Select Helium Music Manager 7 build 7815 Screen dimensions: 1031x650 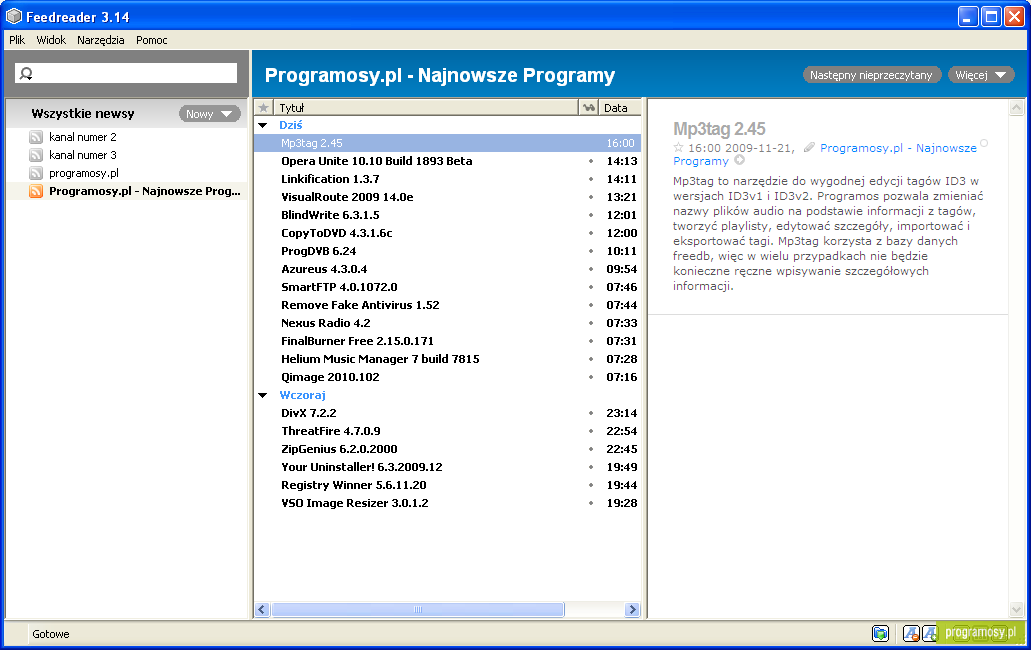[447, 360]
